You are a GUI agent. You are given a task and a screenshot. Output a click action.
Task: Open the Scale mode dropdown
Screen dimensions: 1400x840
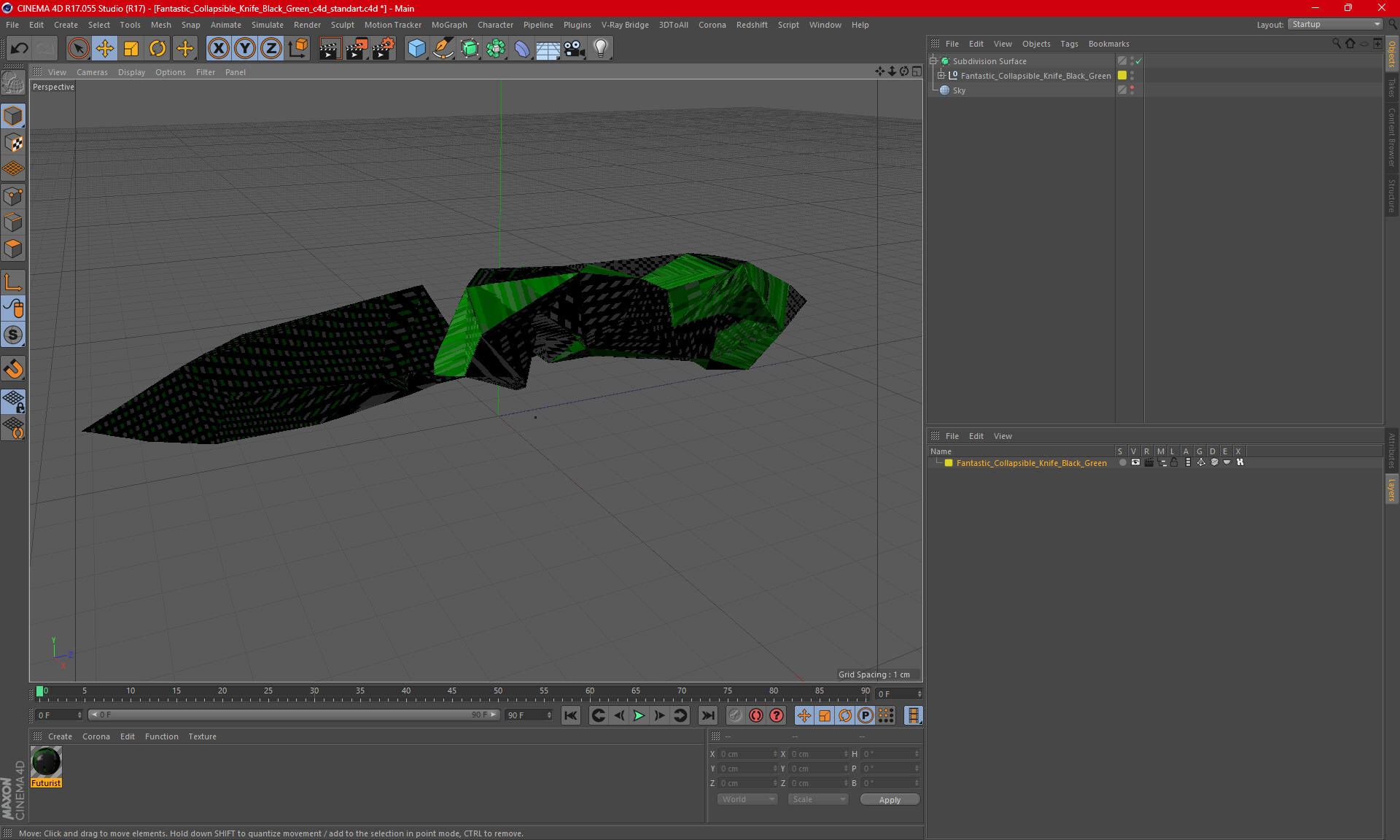pyautogui.click(x=818, y=799)
